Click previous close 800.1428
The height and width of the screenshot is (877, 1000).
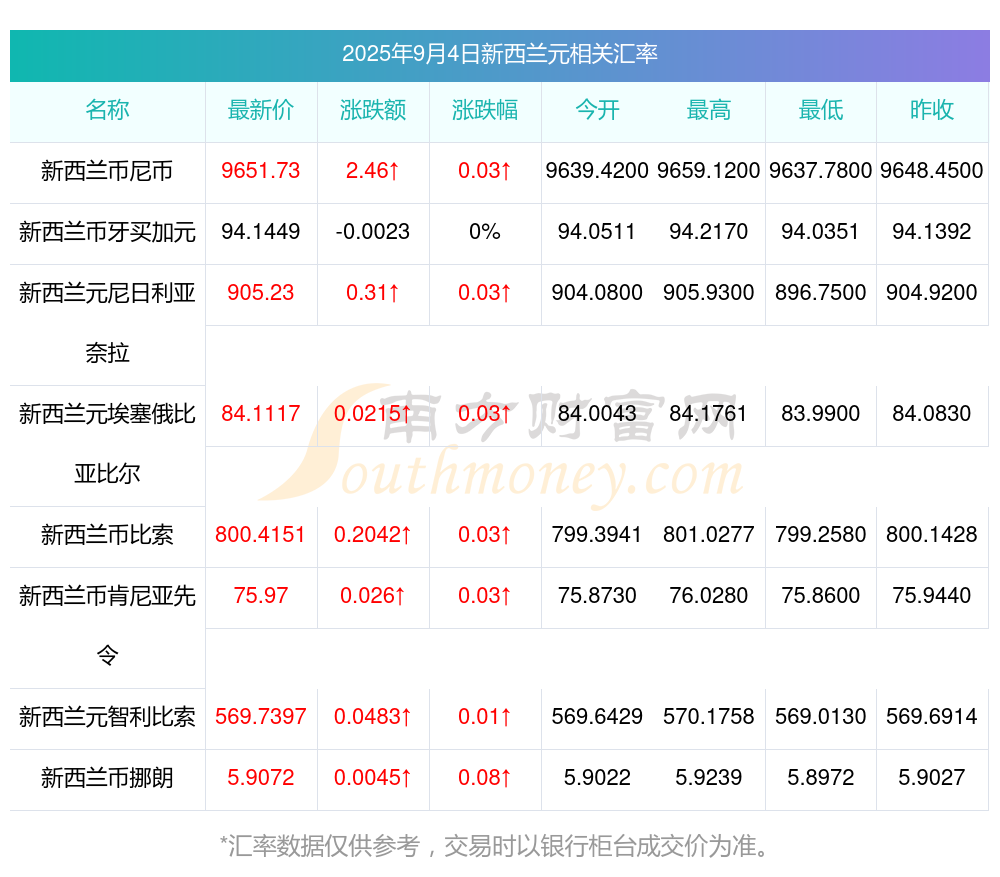click(932, 534)
